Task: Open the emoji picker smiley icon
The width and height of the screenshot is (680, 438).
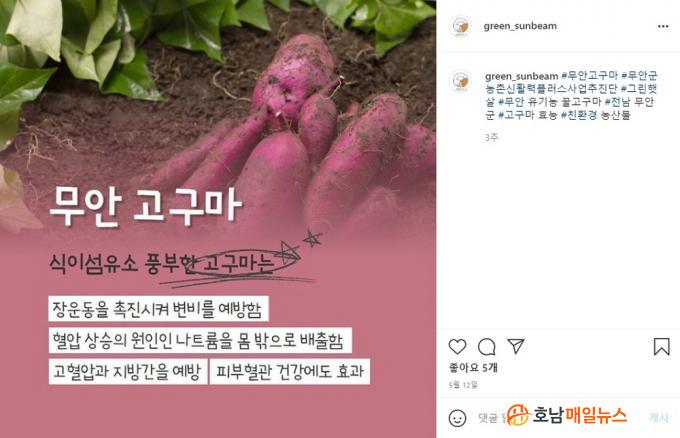Action: point(458,418)
